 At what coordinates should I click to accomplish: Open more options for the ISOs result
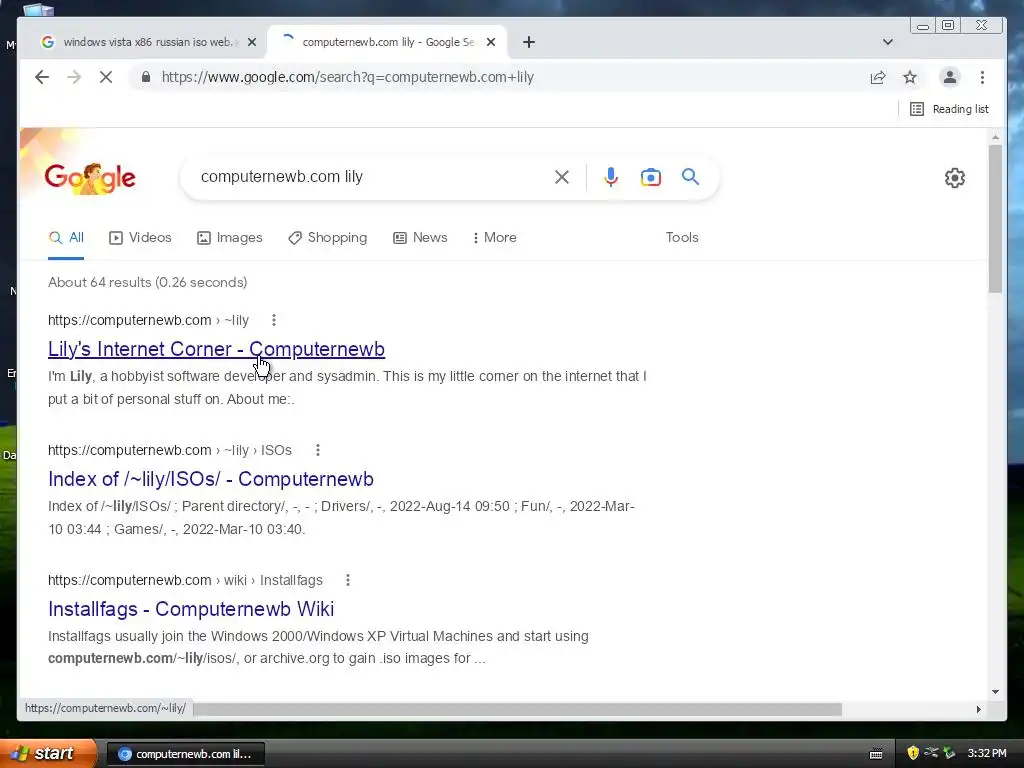tap(317, 450)
